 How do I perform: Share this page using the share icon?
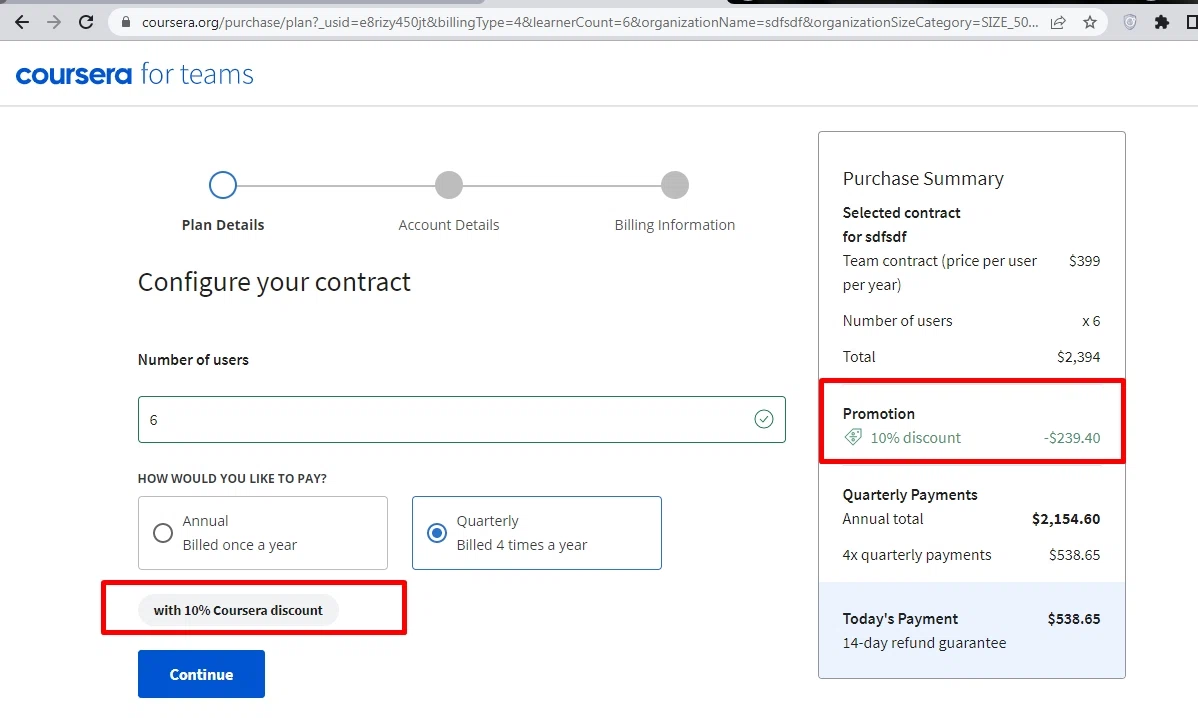pos(1058,22)
